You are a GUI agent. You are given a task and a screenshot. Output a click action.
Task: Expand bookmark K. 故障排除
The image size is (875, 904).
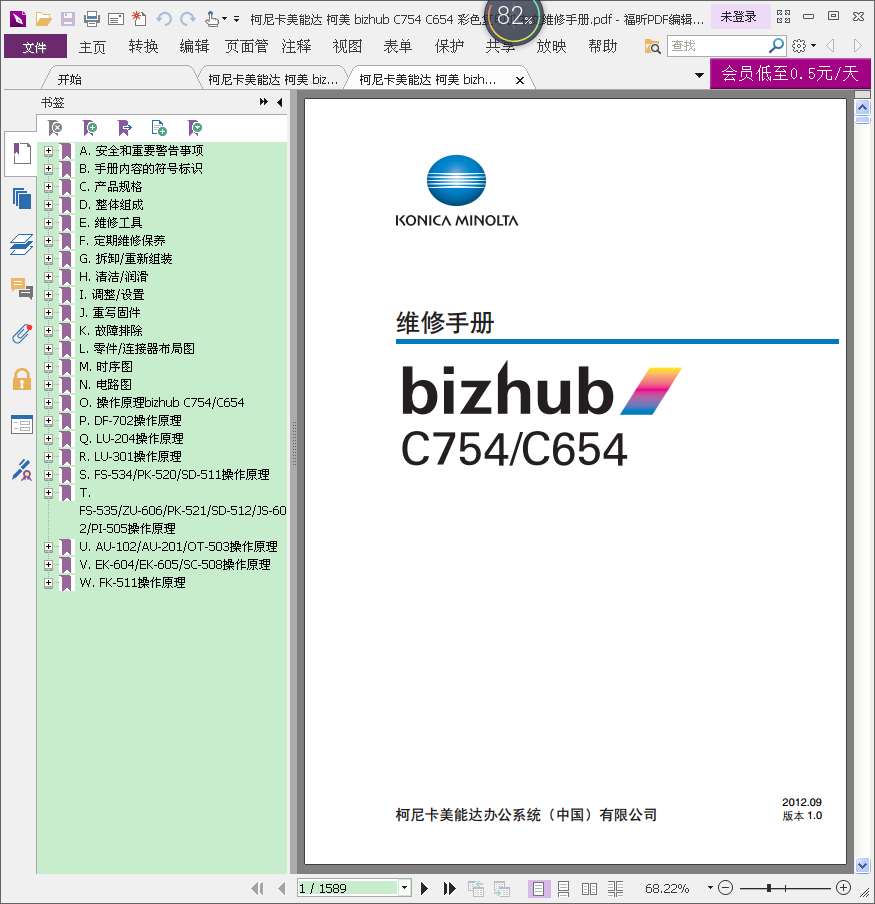tap(48, 331)
